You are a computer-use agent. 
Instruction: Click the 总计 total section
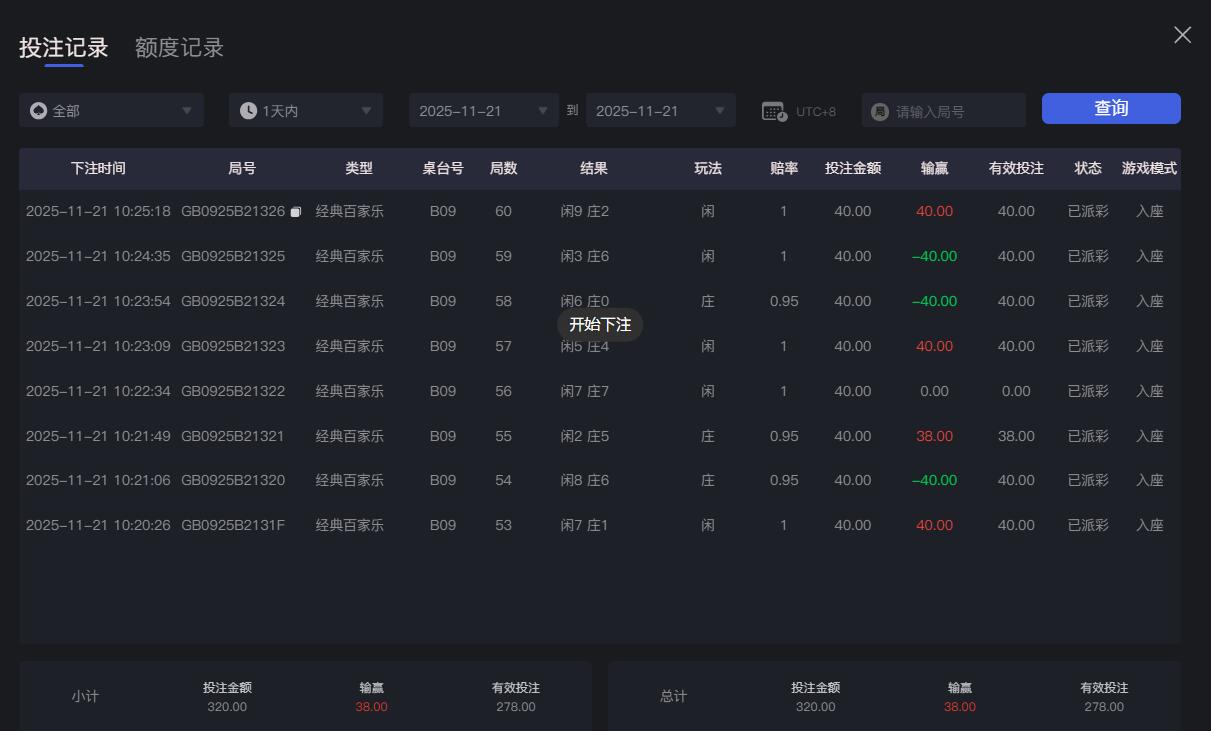click(x=673, y=696)
